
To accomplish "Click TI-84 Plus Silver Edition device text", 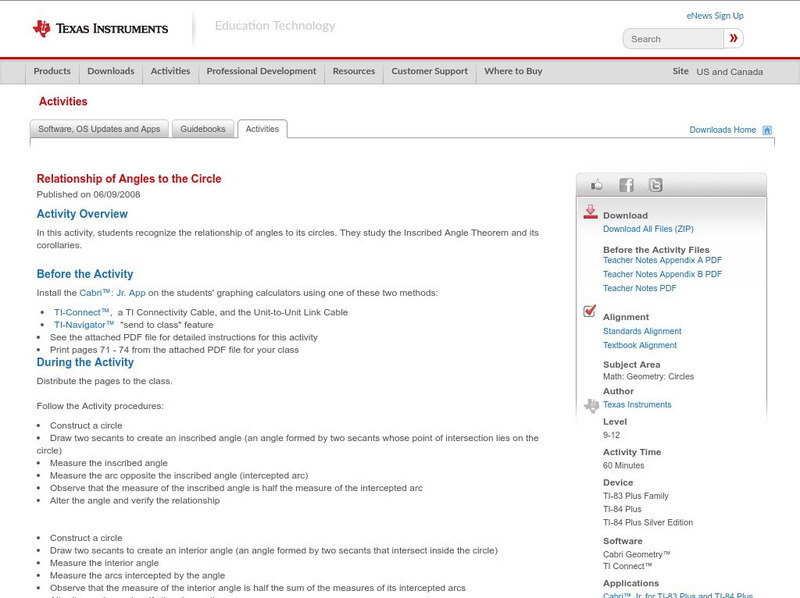I will pos(648,522).
